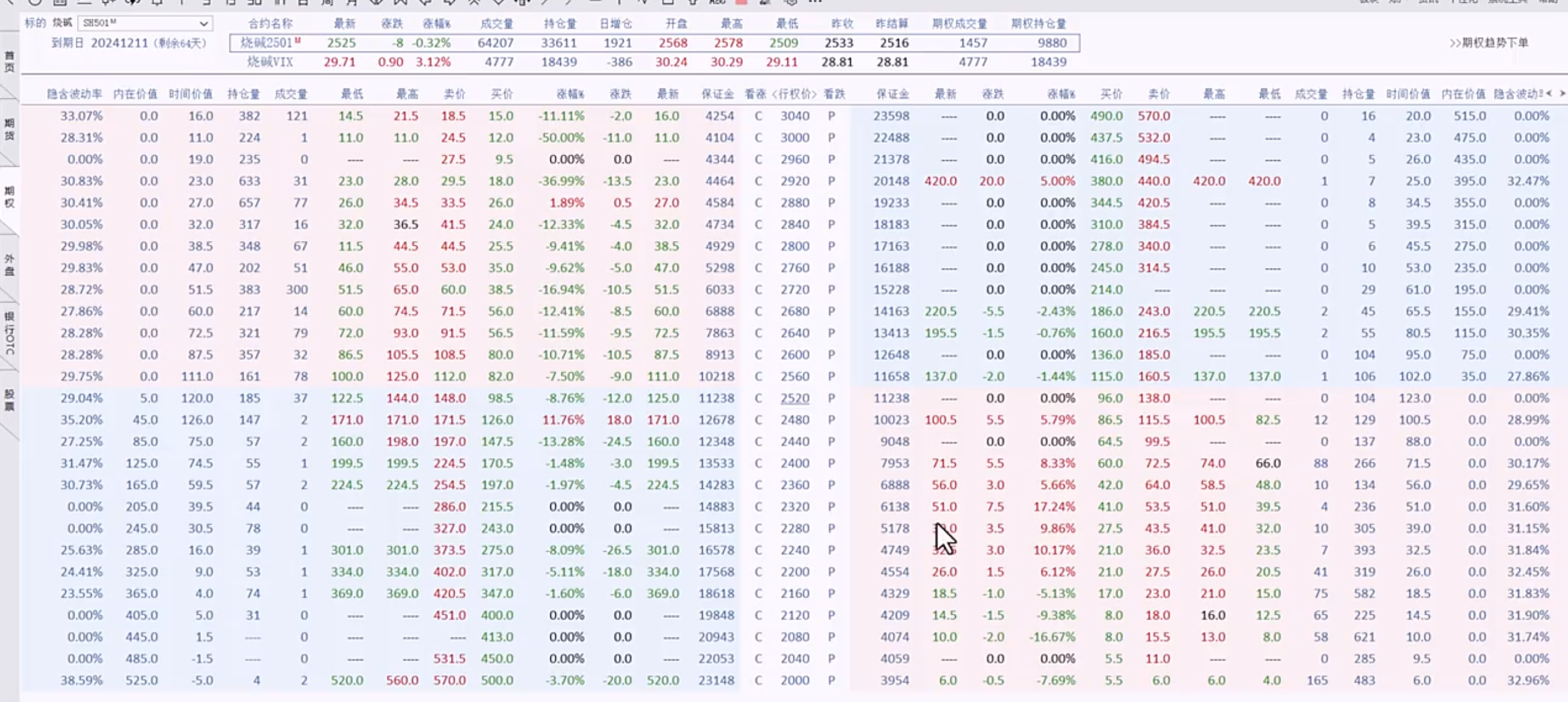The width and height of the screenshot is (1568, 702).
Task: Select the 烧碱VIX quote row
Action: (x=270, y=62)
